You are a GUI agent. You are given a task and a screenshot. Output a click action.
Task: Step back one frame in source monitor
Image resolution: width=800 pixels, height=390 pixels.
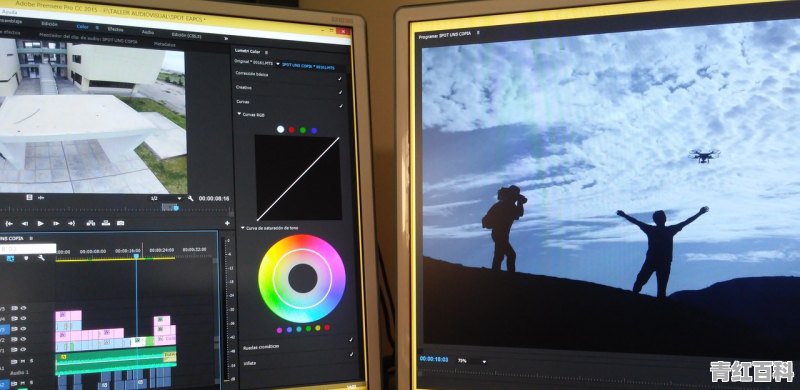pyautogui.click(x=24, y=223)
